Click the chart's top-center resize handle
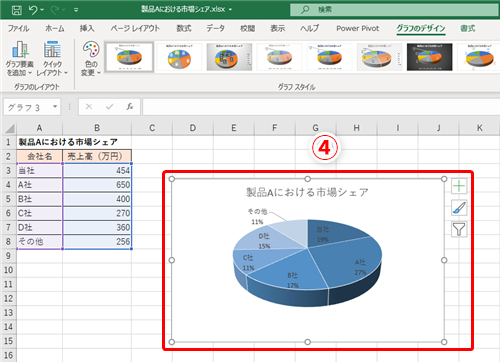 308,179
